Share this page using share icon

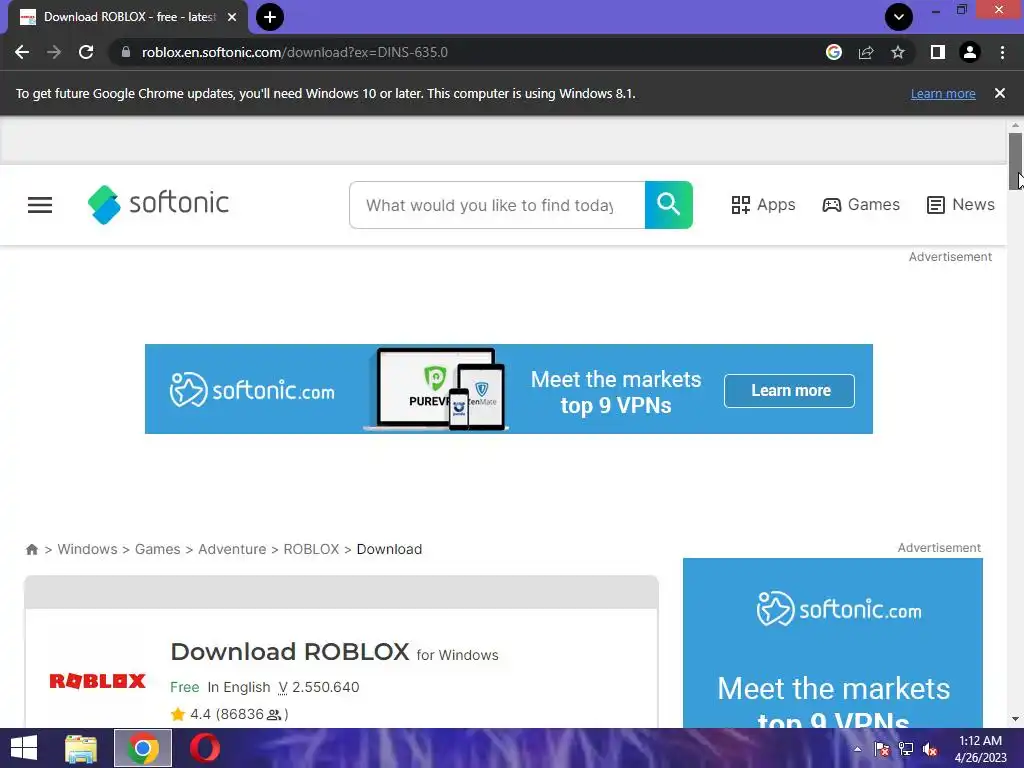[x=866, y=52]
